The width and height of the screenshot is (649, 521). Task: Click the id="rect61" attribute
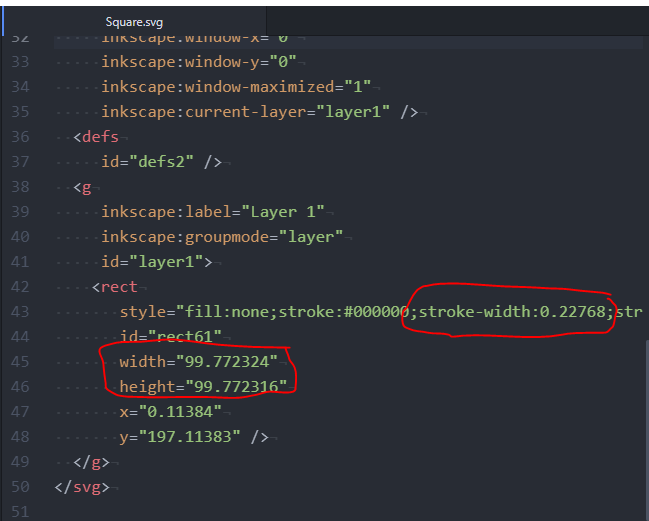click(x=166, y=337)
